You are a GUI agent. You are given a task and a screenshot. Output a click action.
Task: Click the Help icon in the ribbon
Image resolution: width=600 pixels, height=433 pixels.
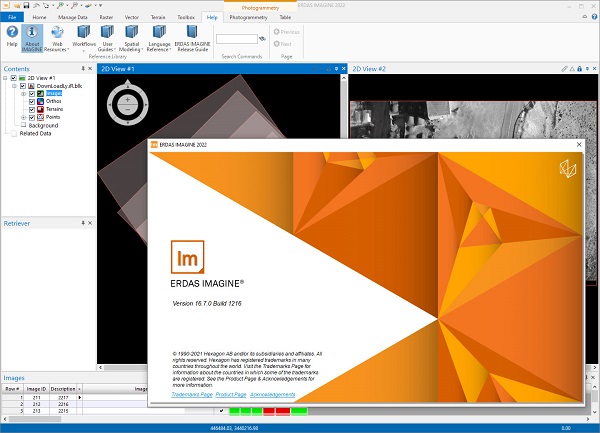pos(12,42)
